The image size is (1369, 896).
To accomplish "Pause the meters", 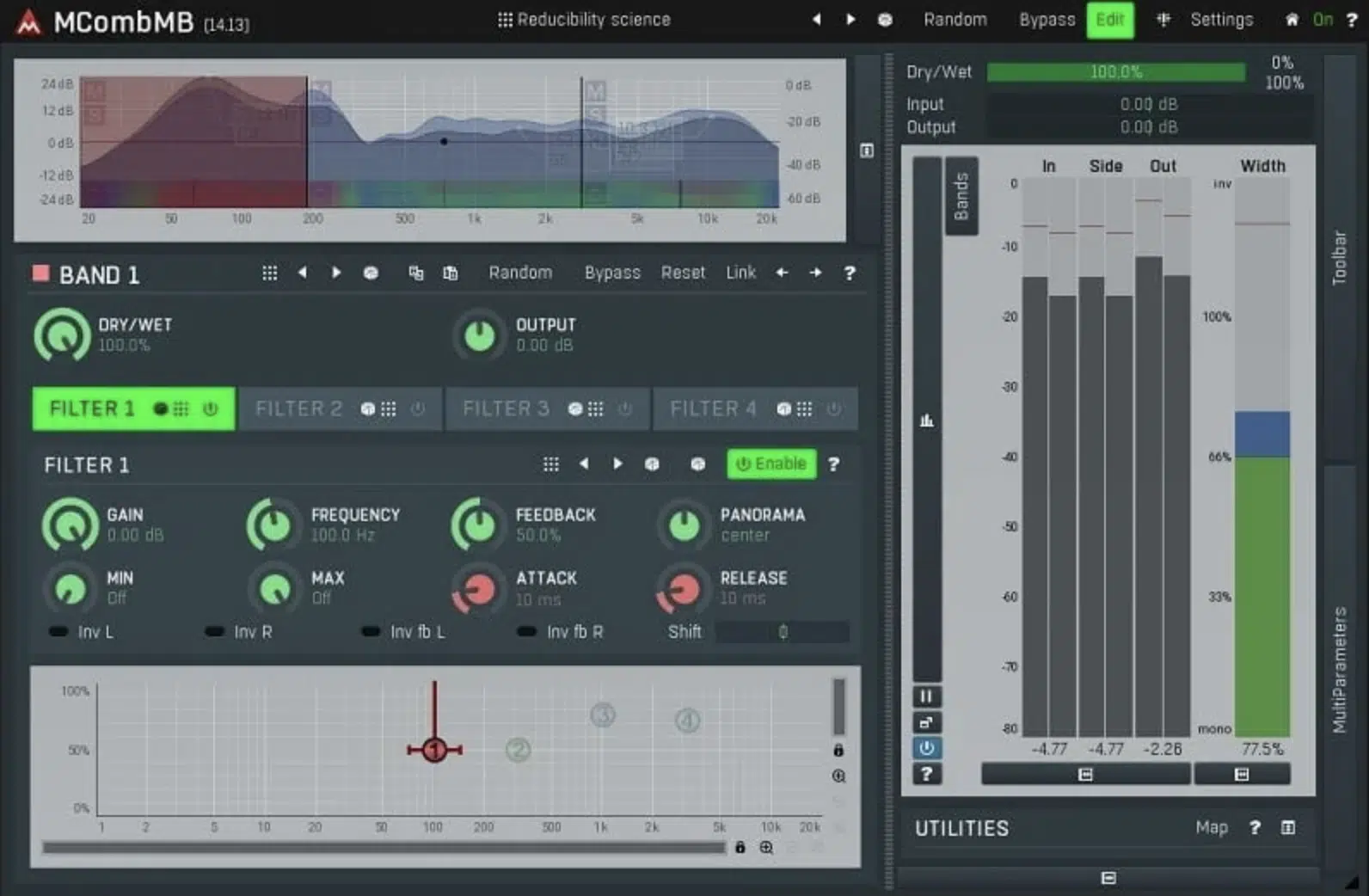I will [x=926, y=697].
